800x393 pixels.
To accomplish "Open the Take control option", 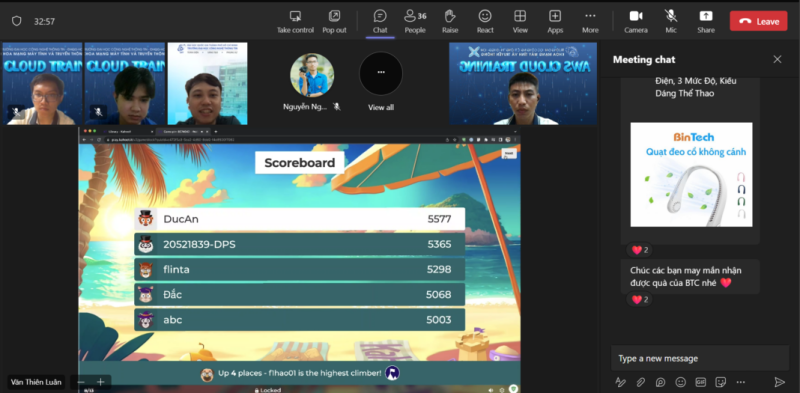I will coord(295,21).
